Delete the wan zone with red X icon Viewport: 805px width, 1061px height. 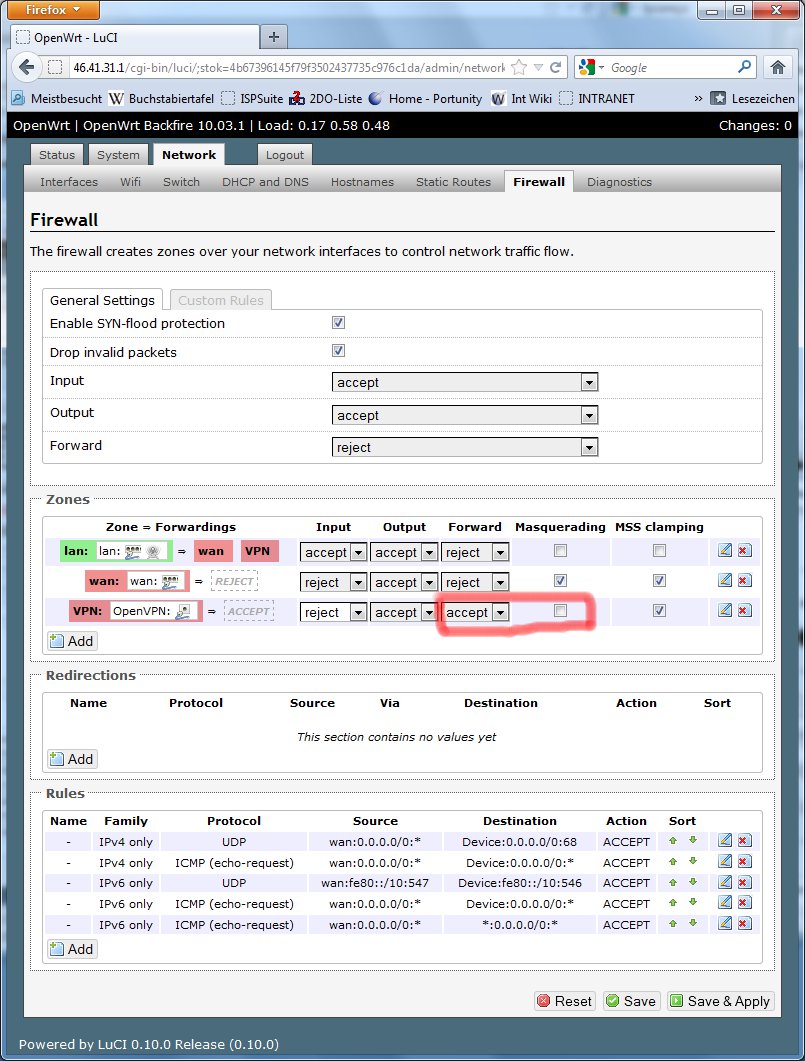coord(743,581)
